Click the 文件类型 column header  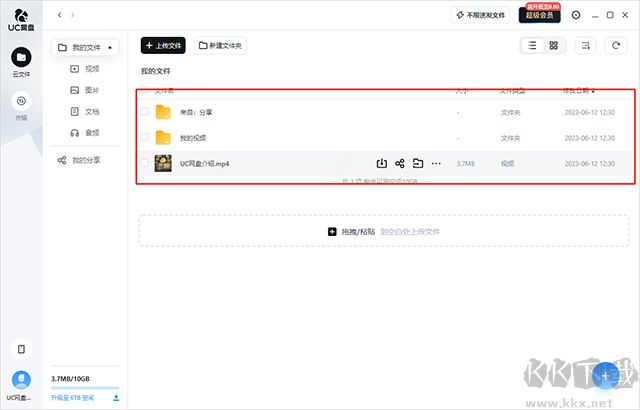click(x=513, y=91)
